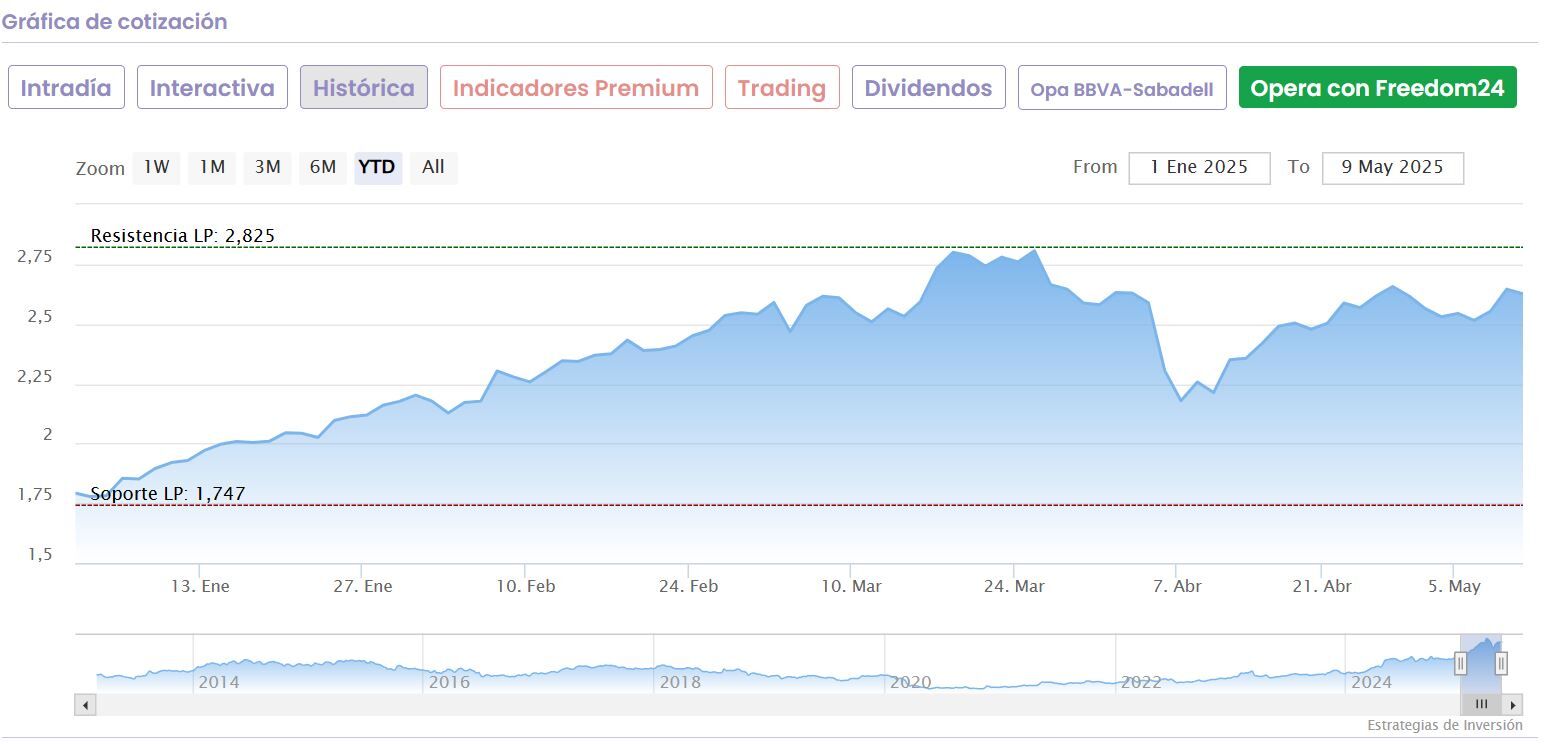The image size is (1555, 744).
Task: Select the Histórica tab
Action: pyautogui.click(x=364, y=88)
